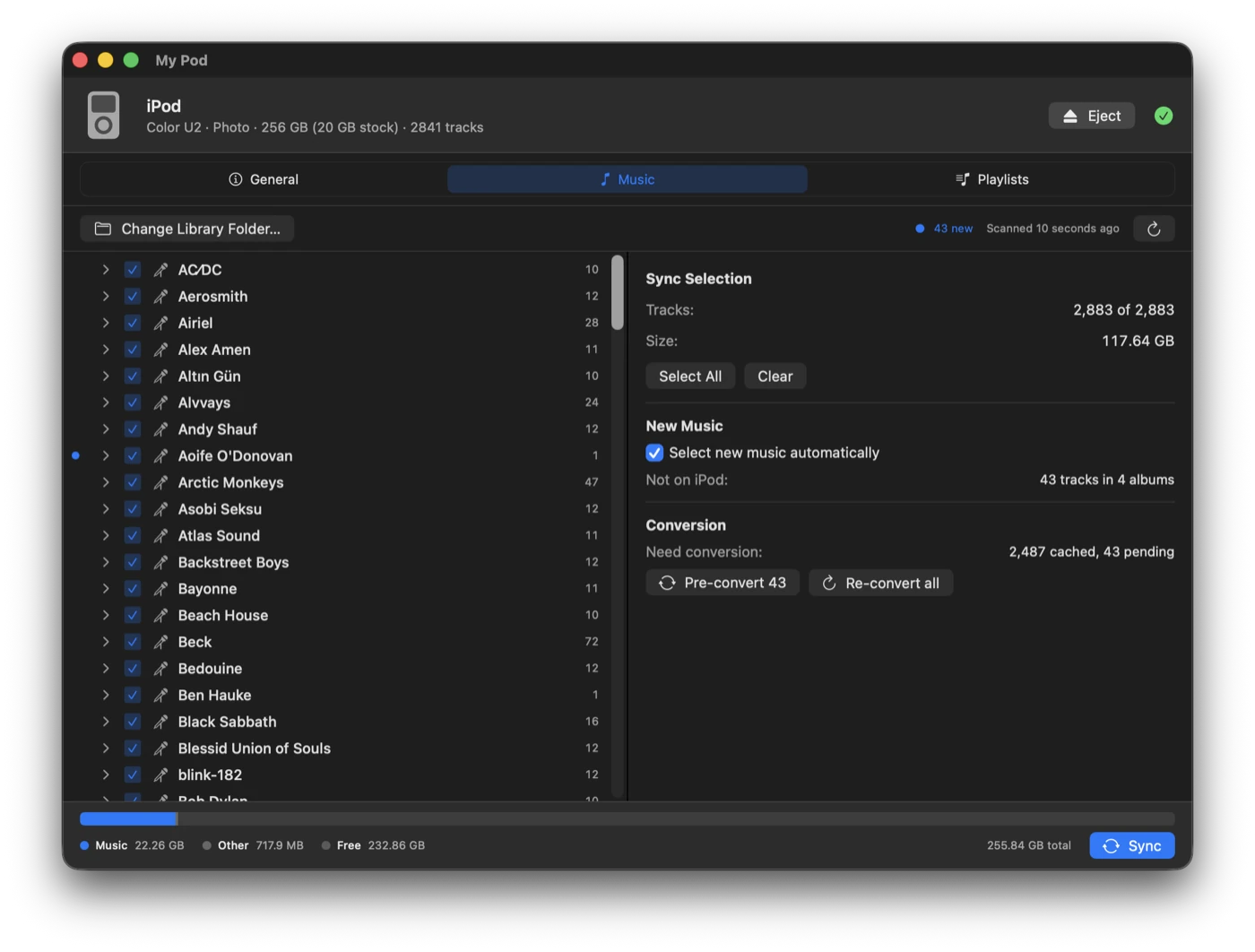Expand the Airiel artist row
Screen dimensions: 1255x952
pyautogui.click(x=106, y=323)
